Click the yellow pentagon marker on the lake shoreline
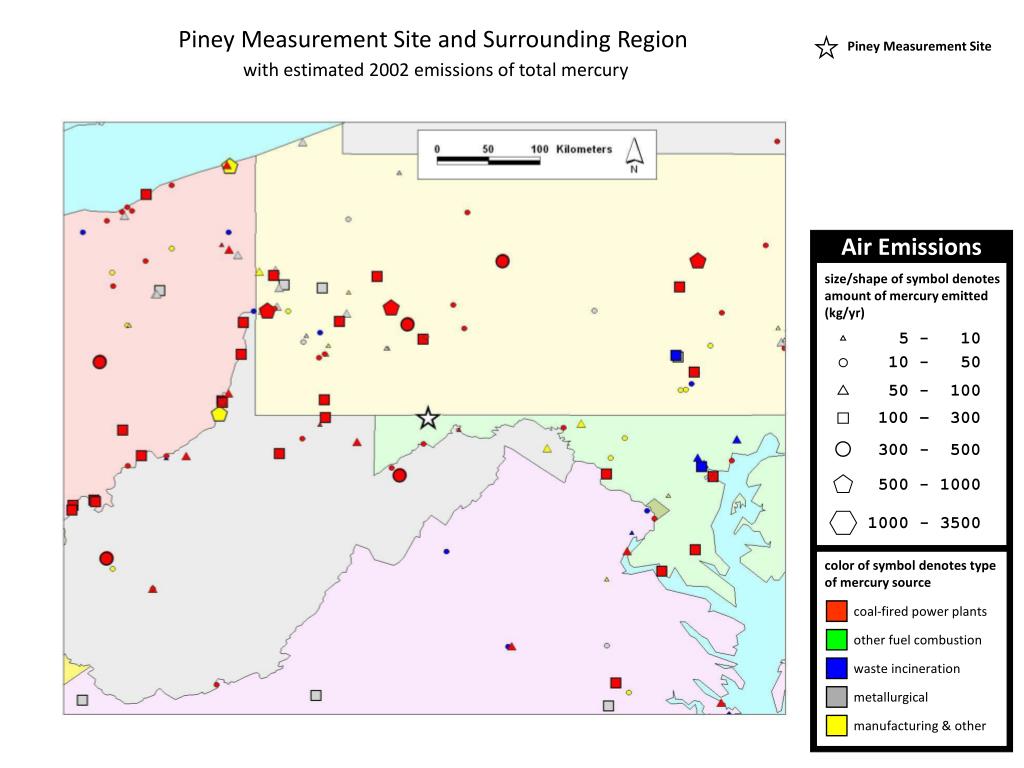This screenshot has width=1024, height=768. tap(229, 166)
